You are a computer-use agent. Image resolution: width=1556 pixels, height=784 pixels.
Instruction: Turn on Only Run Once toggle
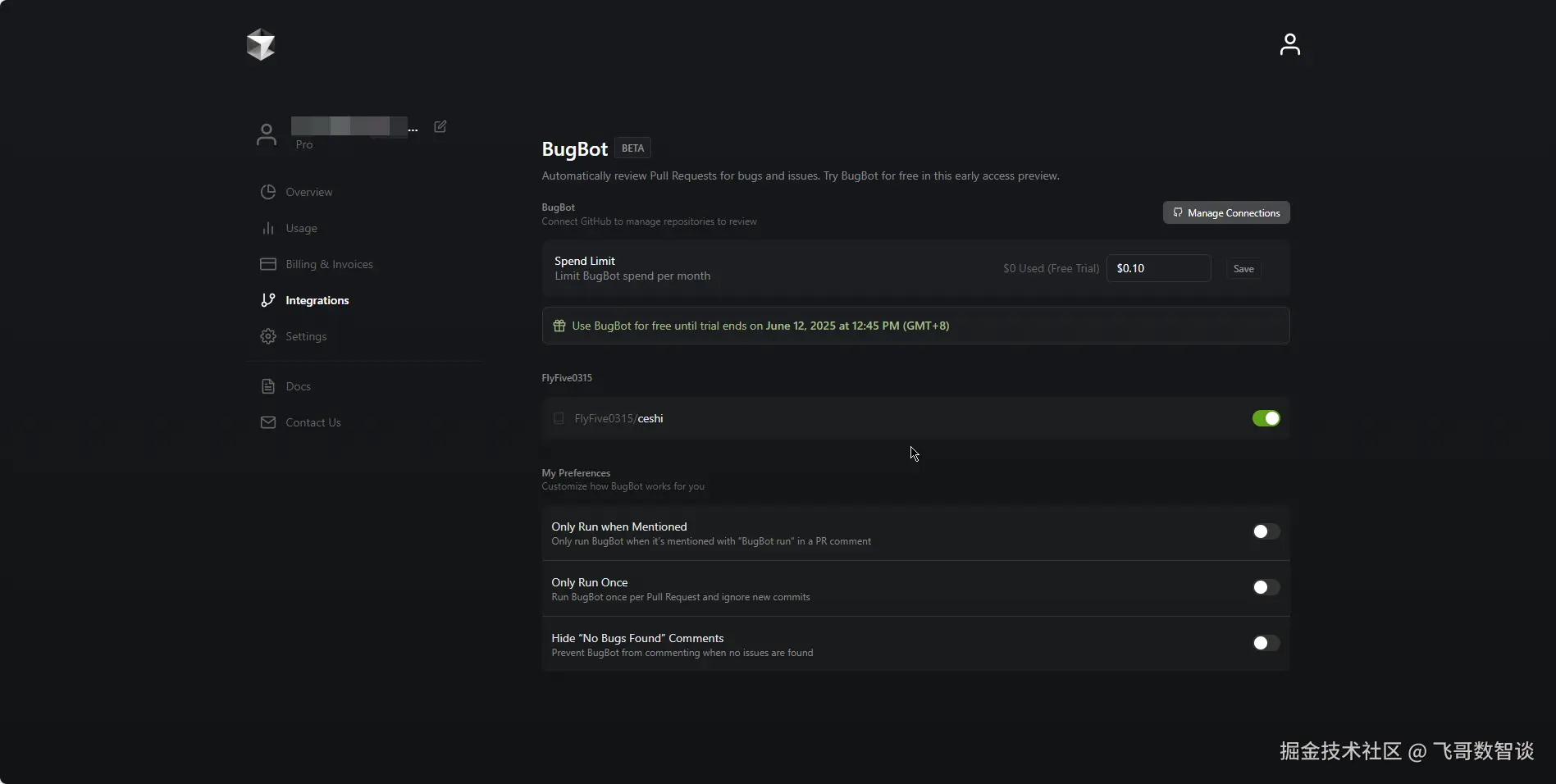[1266, 587]
